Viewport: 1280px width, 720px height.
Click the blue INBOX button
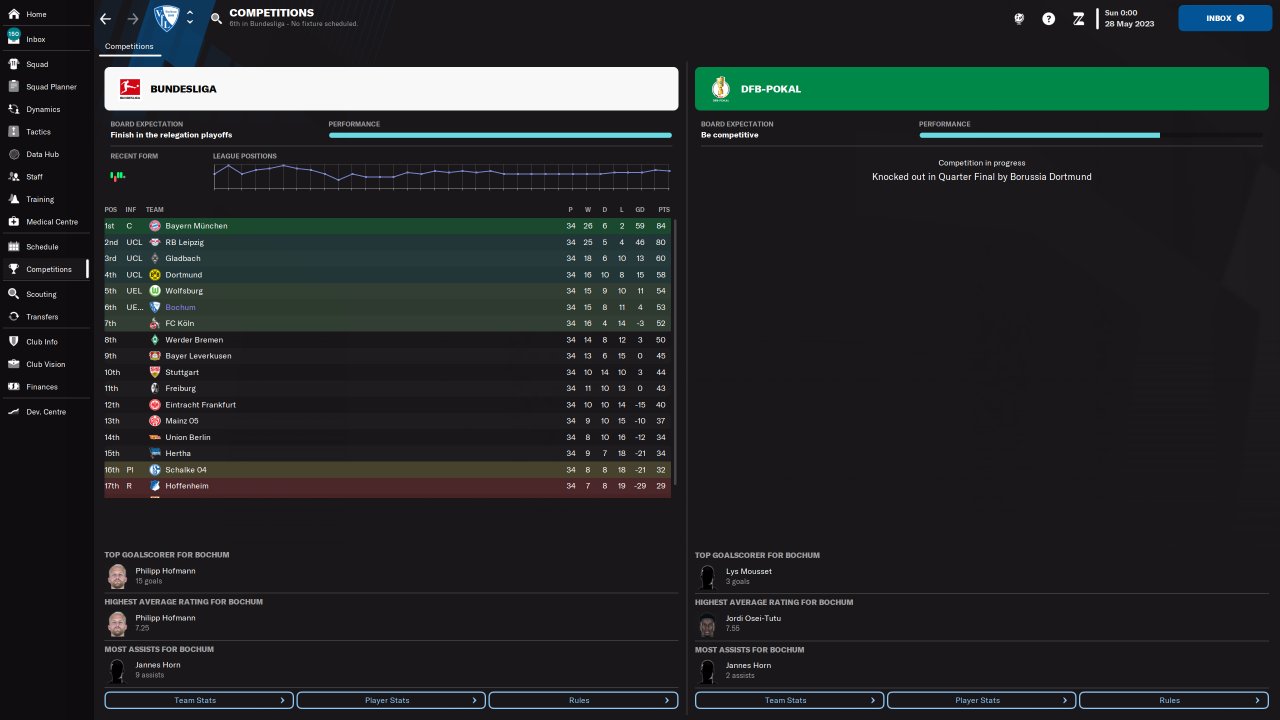[x=1226, y=18]
